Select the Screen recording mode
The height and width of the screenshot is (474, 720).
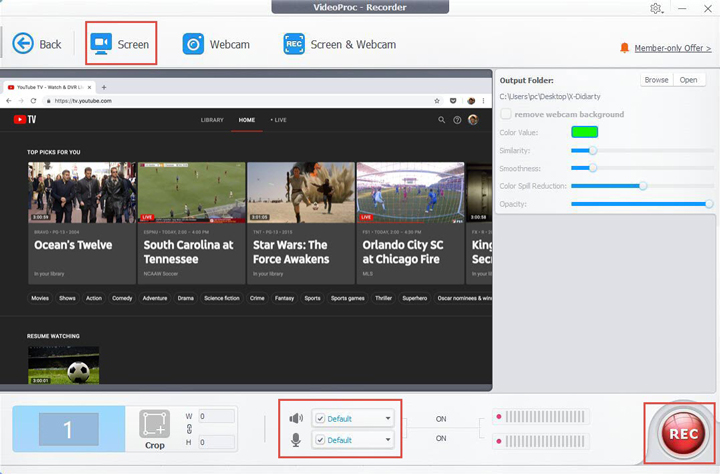120,44
